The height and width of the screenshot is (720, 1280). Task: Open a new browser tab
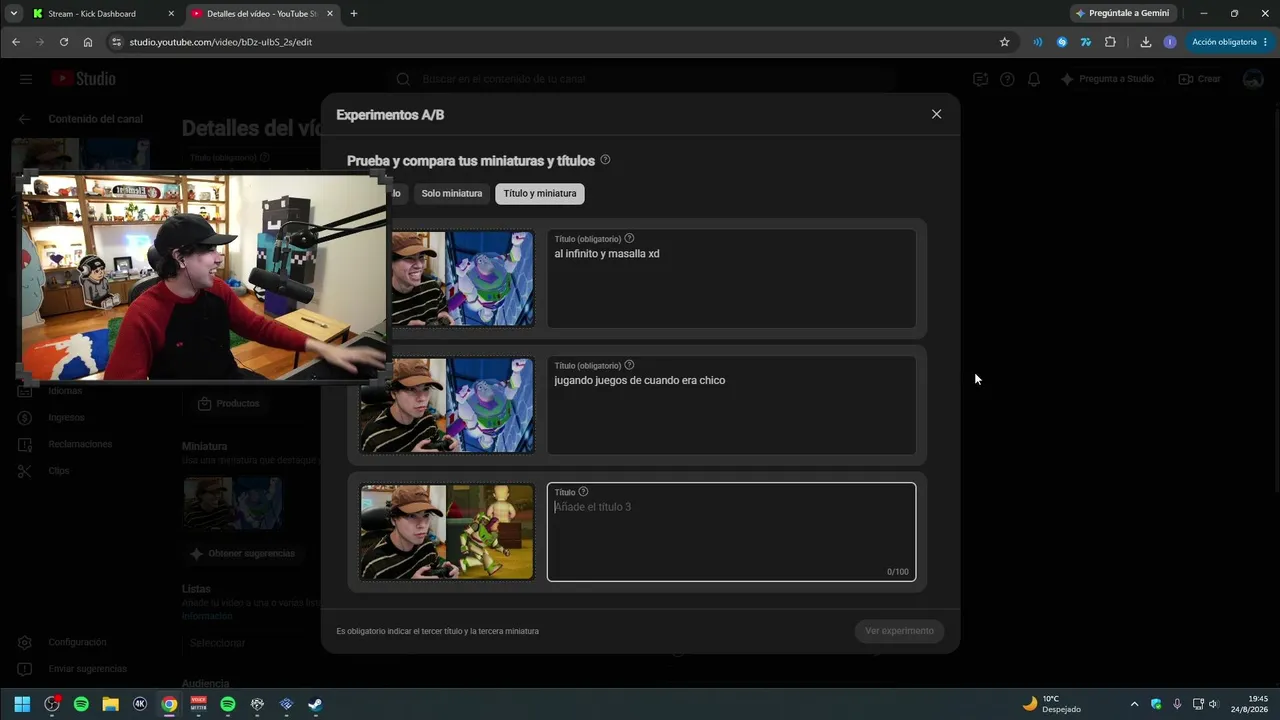(x=354, y=14)
